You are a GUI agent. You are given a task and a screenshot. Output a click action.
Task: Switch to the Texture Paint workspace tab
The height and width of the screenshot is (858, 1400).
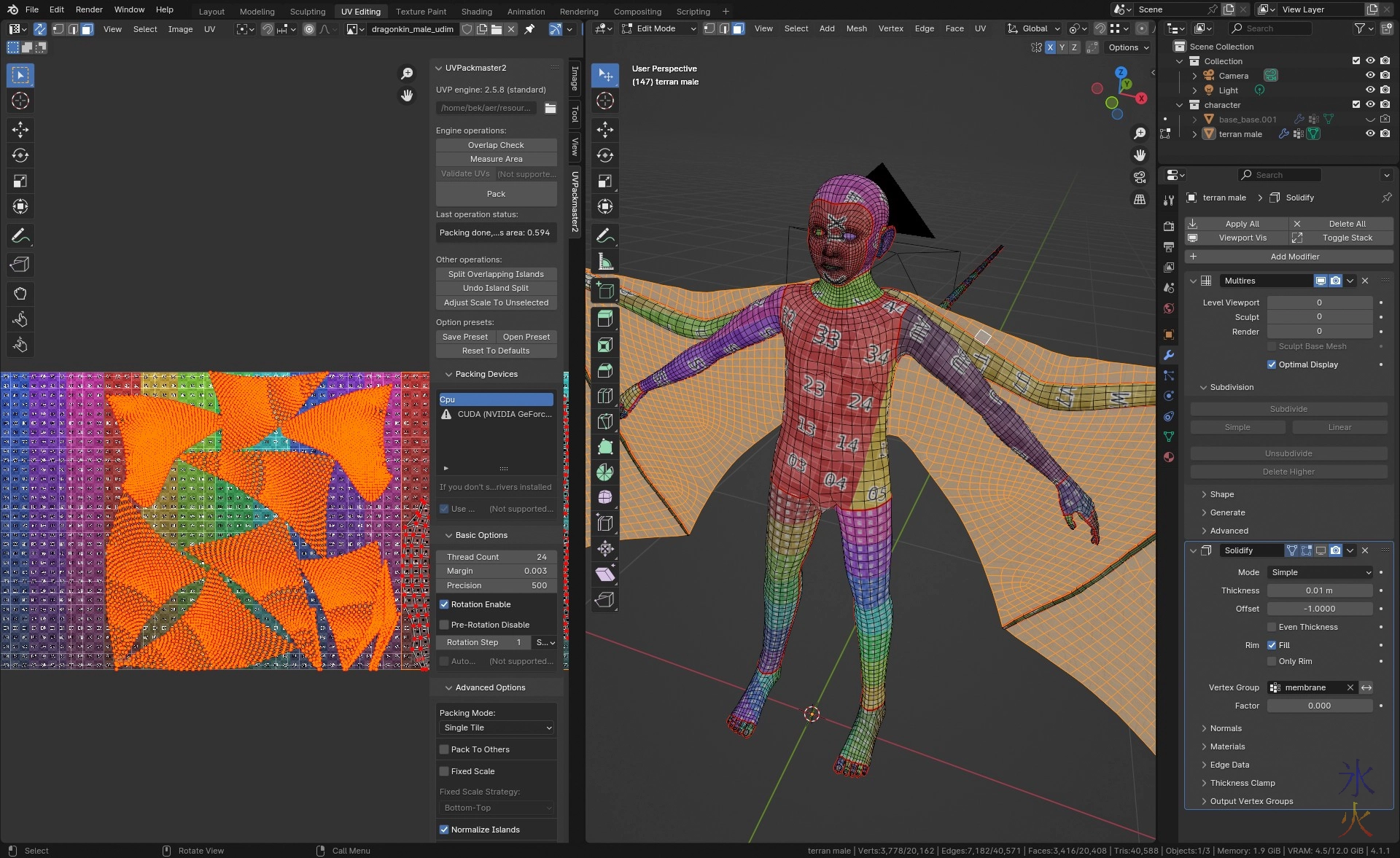pyautogui.click(x=421, y=11)
